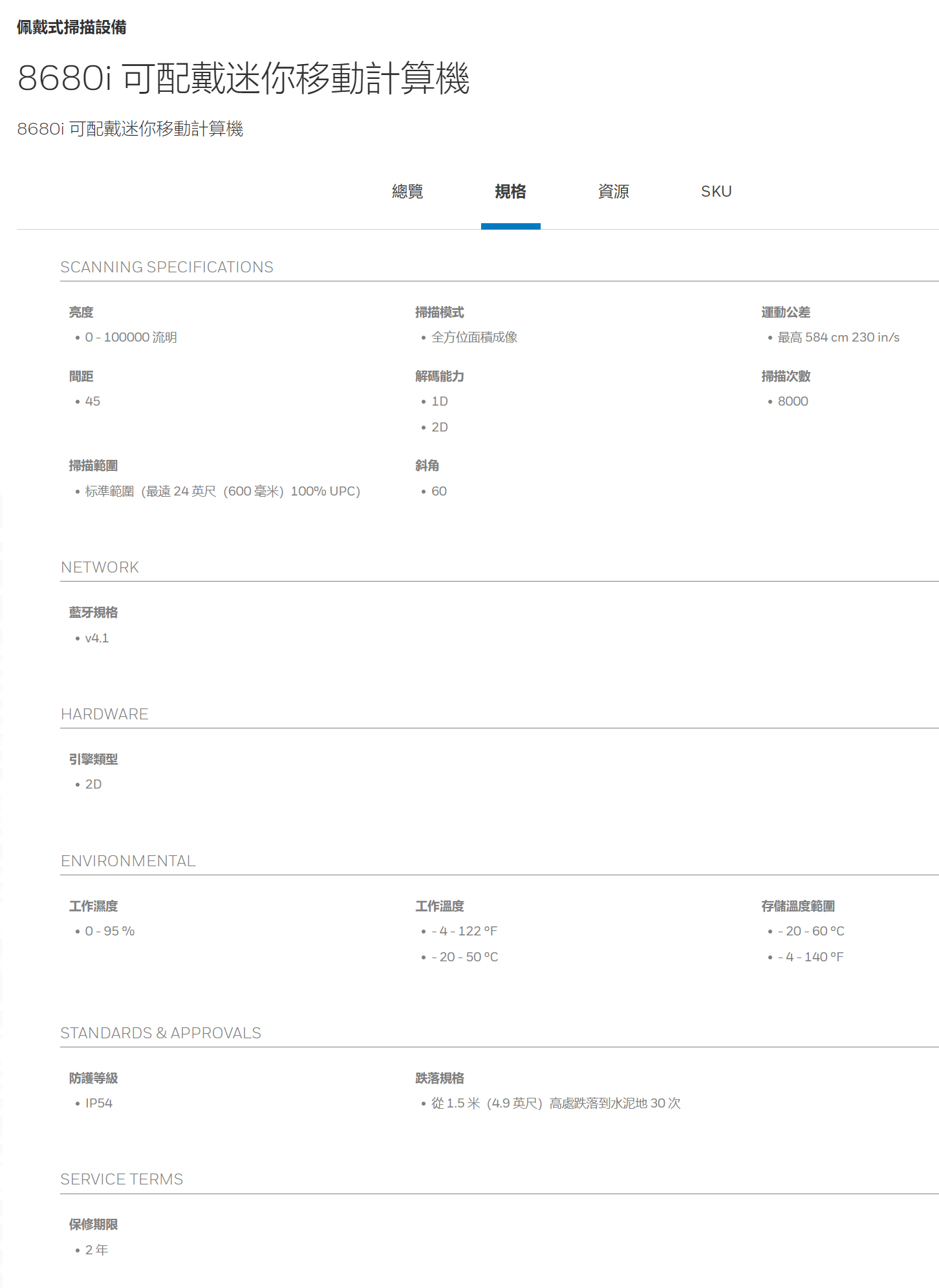The image size is (939, 1288).
Task: Click the STANDARDS & APPROVALS heading
Action: click(160, 1033)
